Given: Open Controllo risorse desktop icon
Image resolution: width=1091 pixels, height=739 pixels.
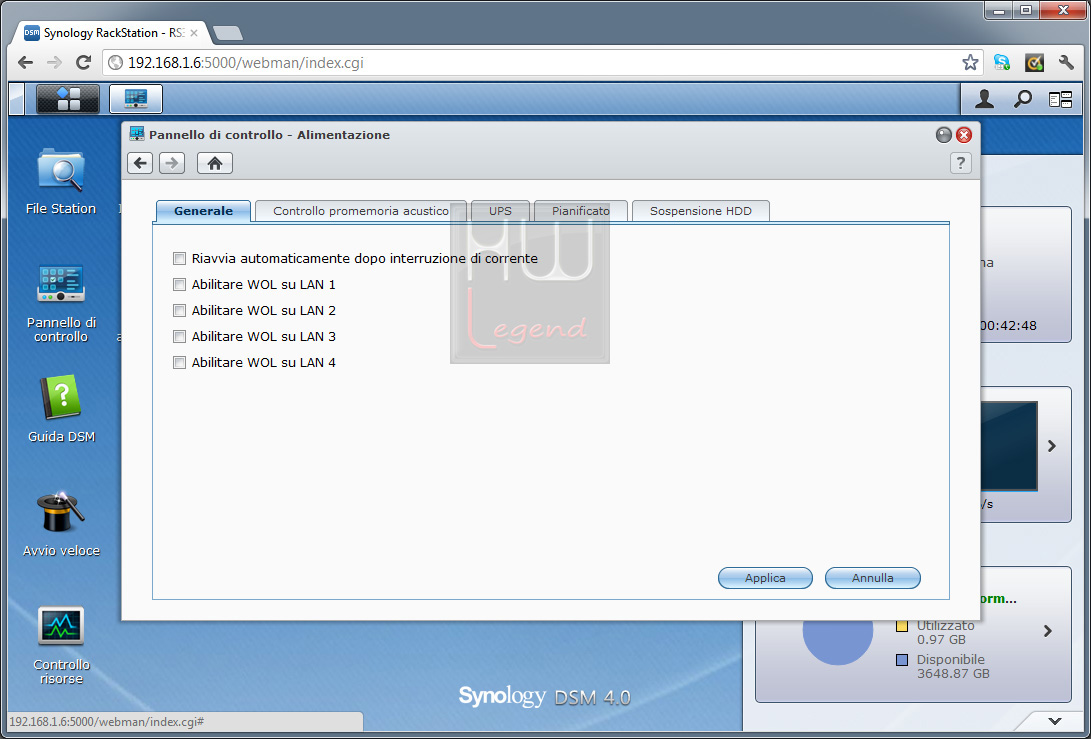Looking at the screenshot, I should click(61, 646).
